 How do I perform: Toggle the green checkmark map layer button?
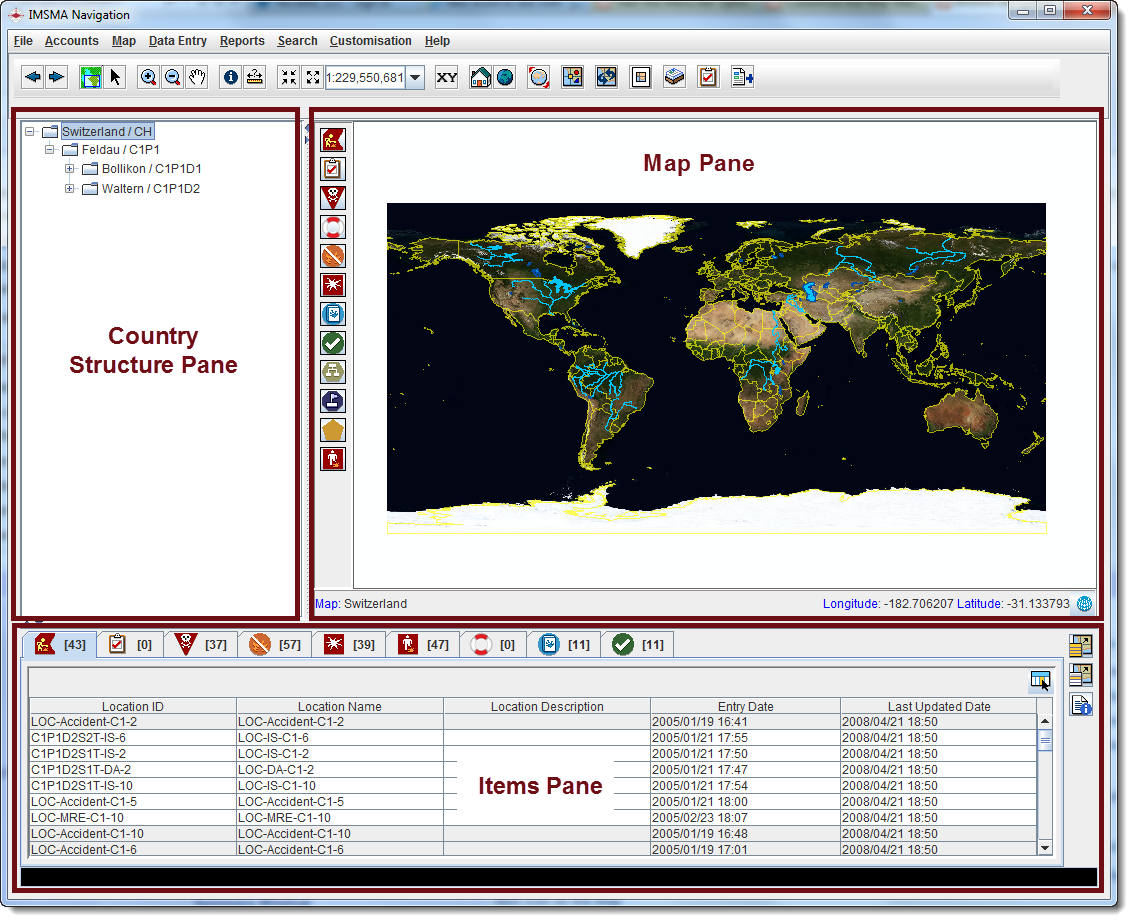pos(333,343)
